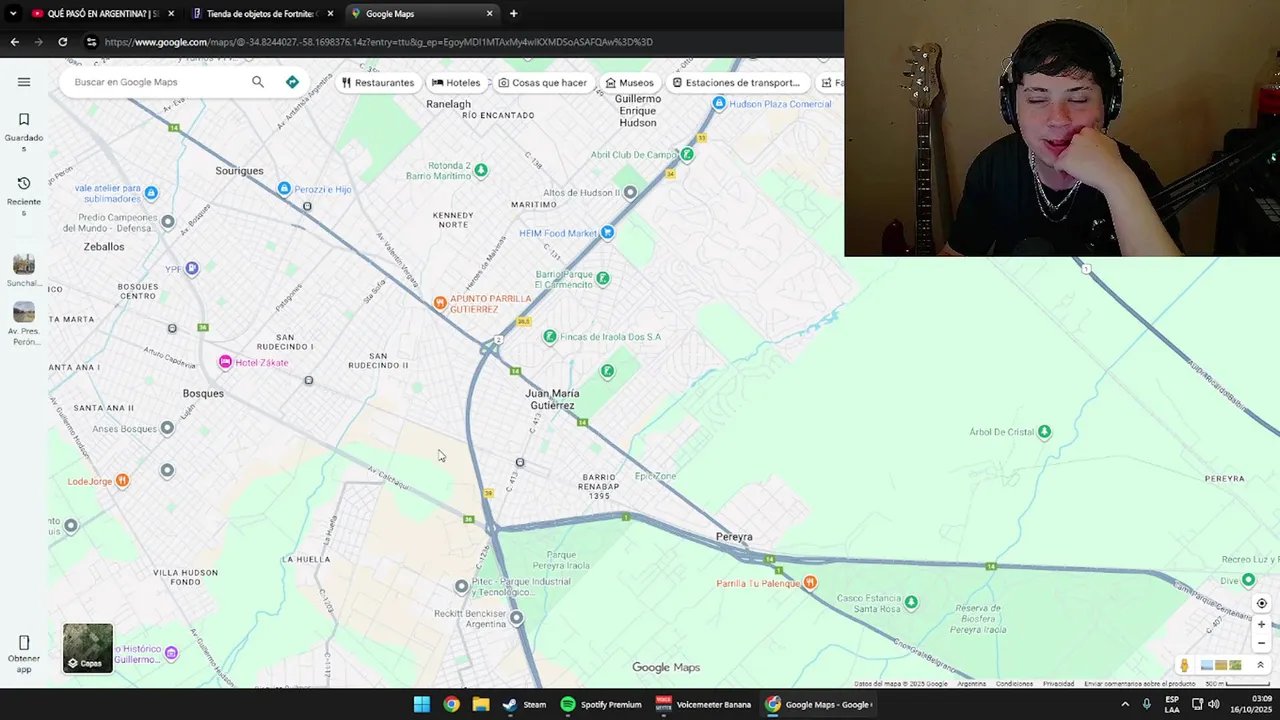Zoom in with the plus button

(x=1261, y=624)
